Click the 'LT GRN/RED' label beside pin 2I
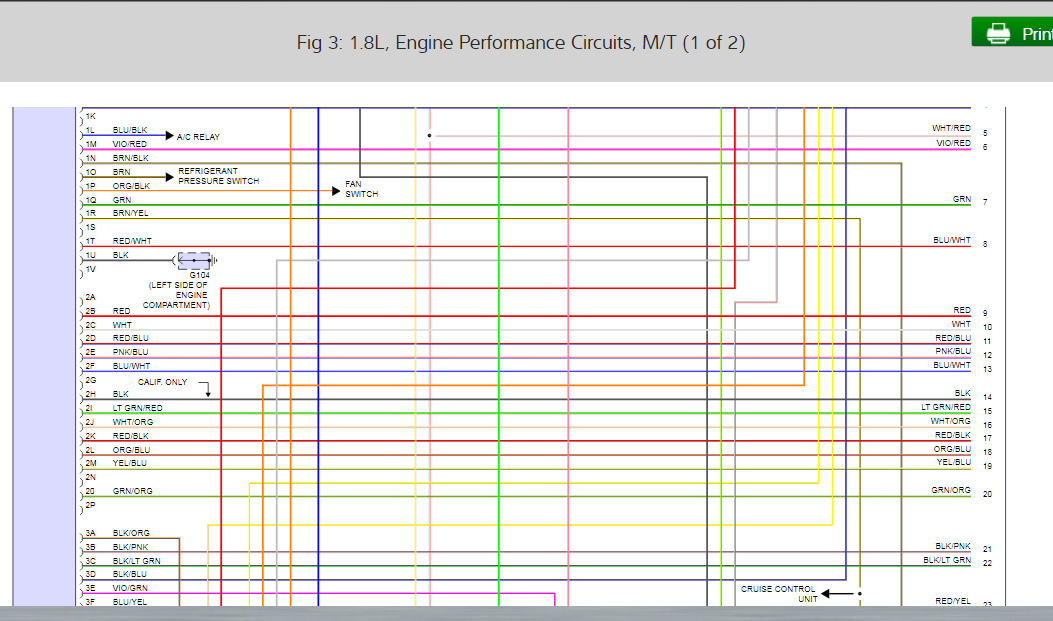Screen dimensions: 1053x621 (138, 408)
